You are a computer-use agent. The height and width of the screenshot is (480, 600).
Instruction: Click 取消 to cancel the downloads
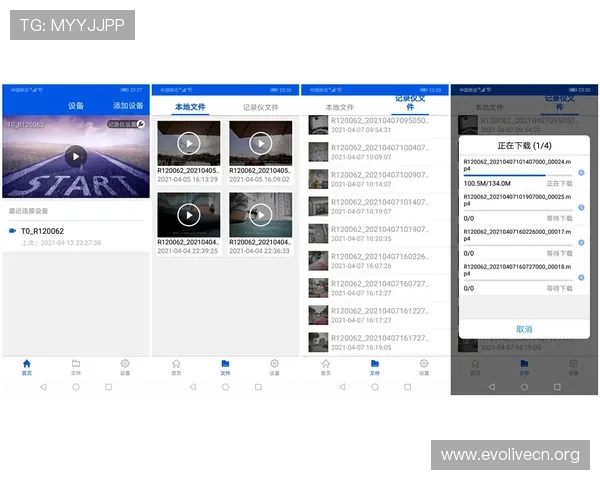click(524, 329)
